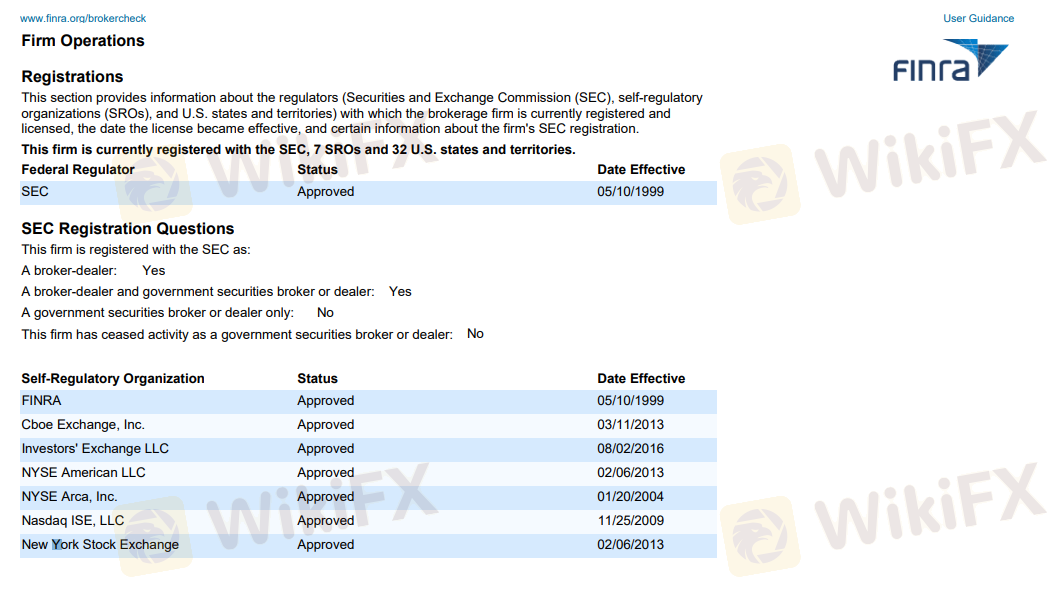Click the Date Effective header of SRO table

tap(641, 378)
